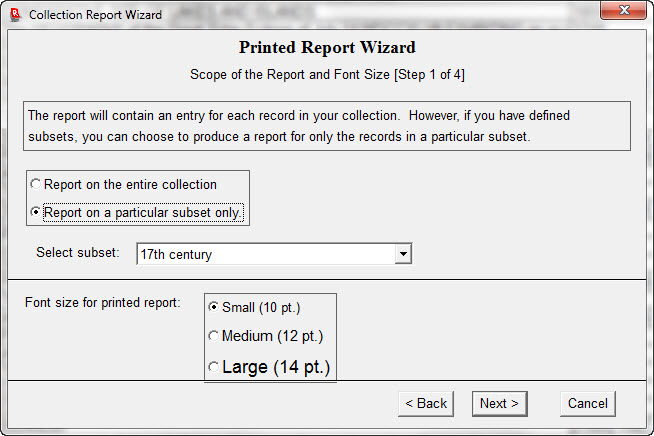Cancel the report wizard
Screen dimensions: 654x436
click(587, 403)
